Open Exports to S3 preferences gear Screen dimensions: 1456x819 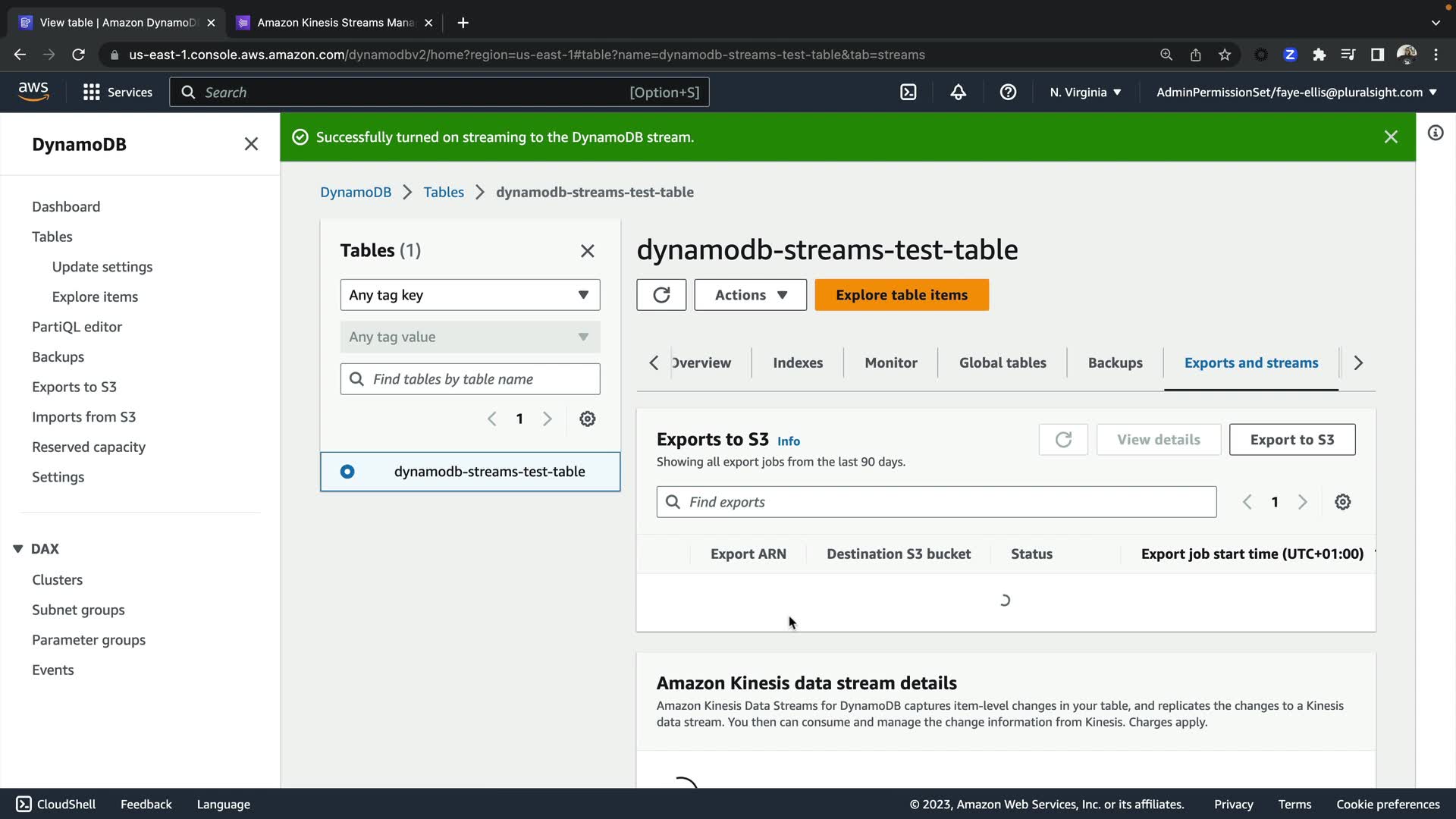point(1342,502)
